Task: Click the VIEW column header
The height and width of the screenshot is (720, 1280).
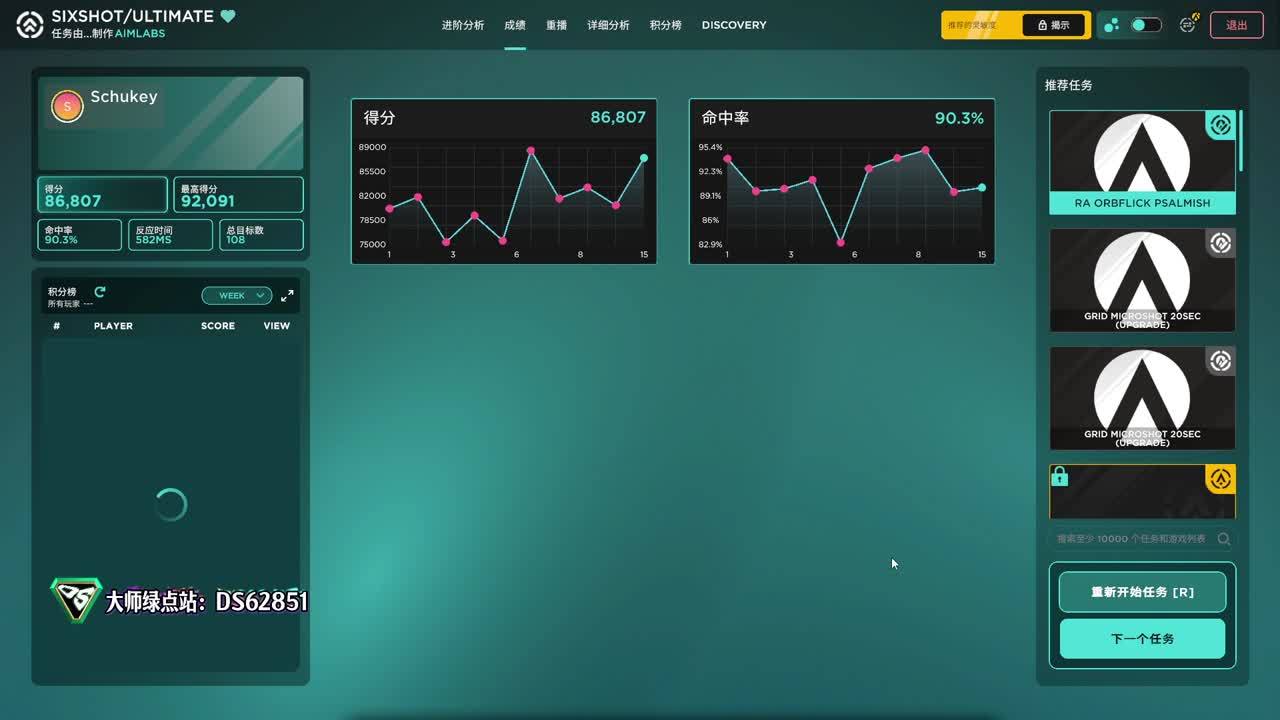Action: point(277,326)
